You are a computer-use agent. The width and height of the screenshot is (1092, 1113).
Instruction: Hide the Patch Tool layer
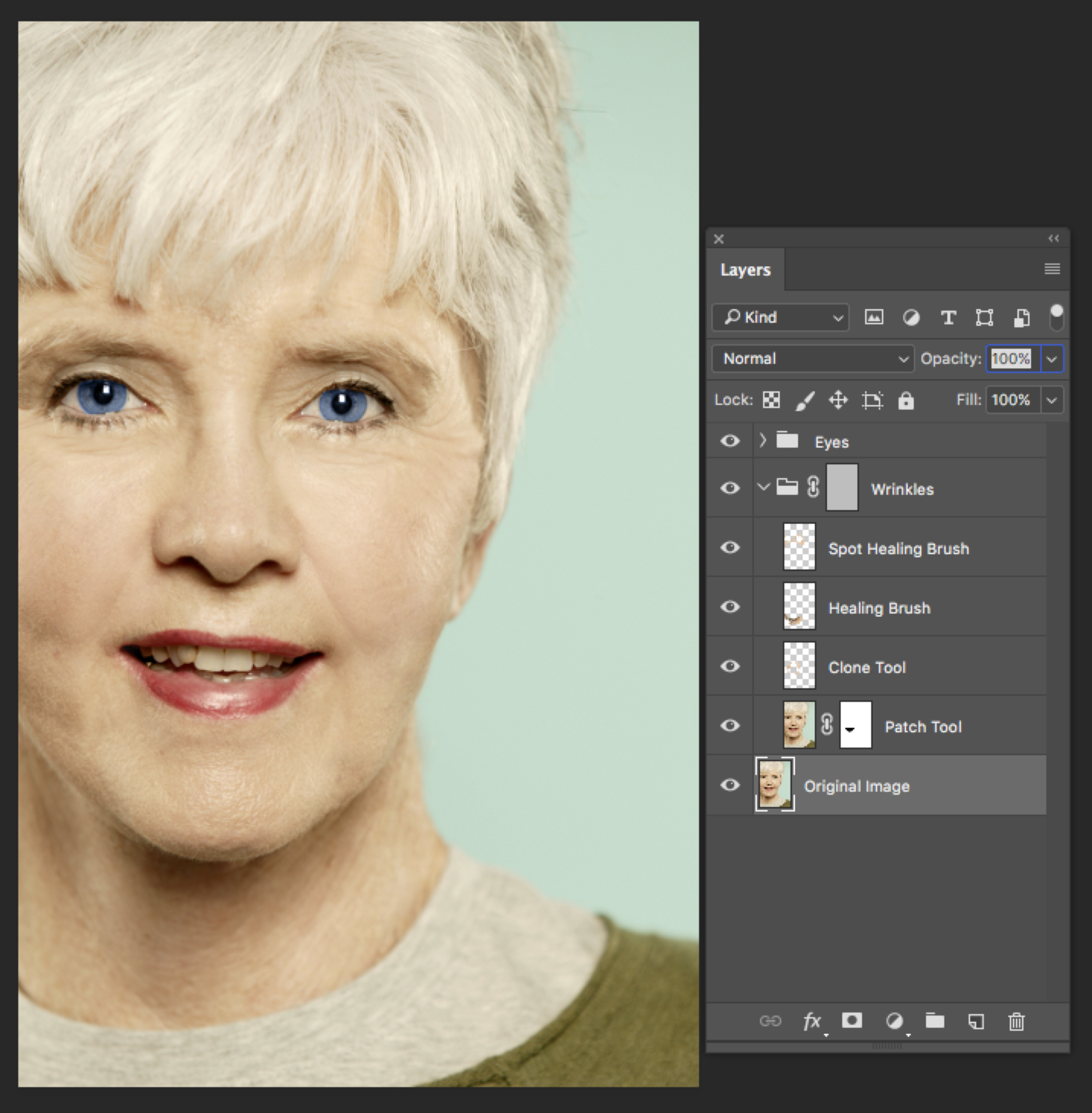coord(730,725)
